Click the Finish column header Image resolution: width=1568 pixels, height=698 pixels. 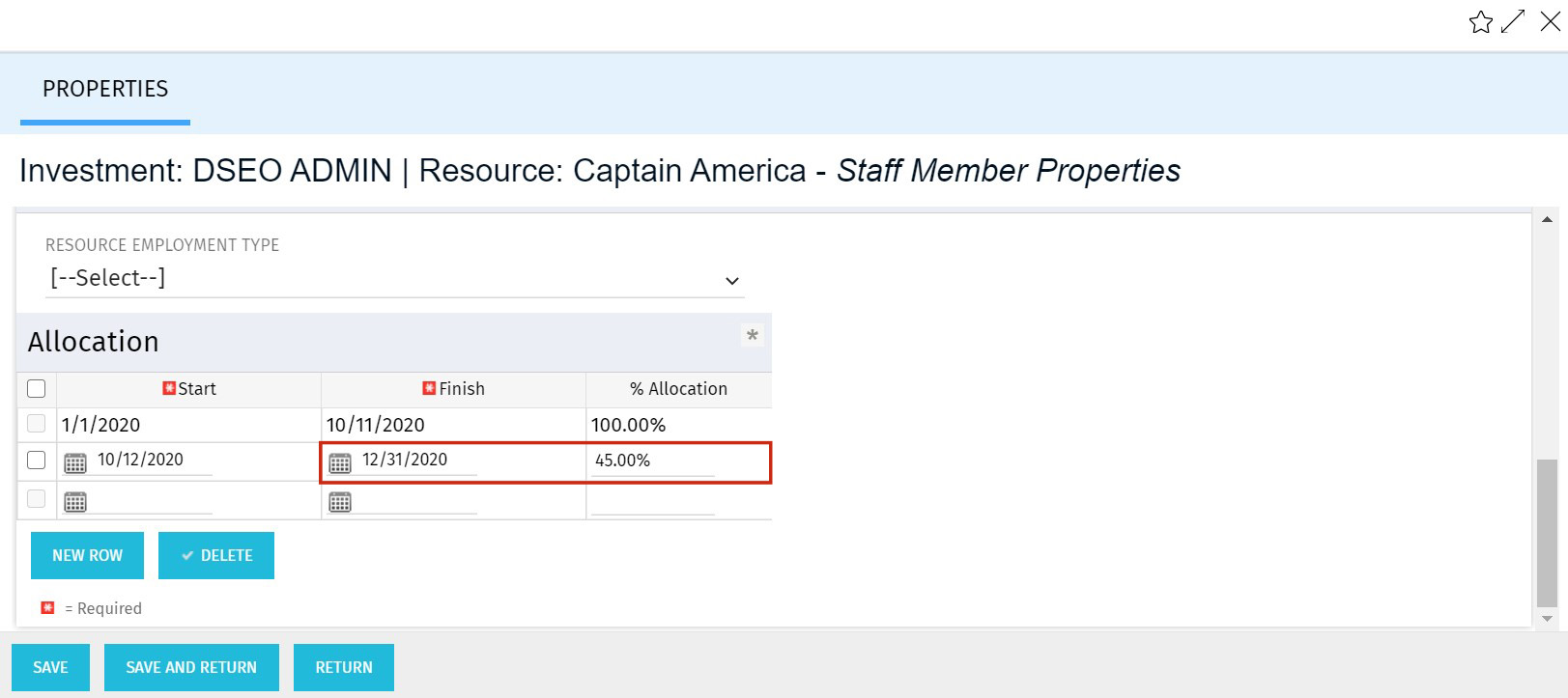click(453, 389)
